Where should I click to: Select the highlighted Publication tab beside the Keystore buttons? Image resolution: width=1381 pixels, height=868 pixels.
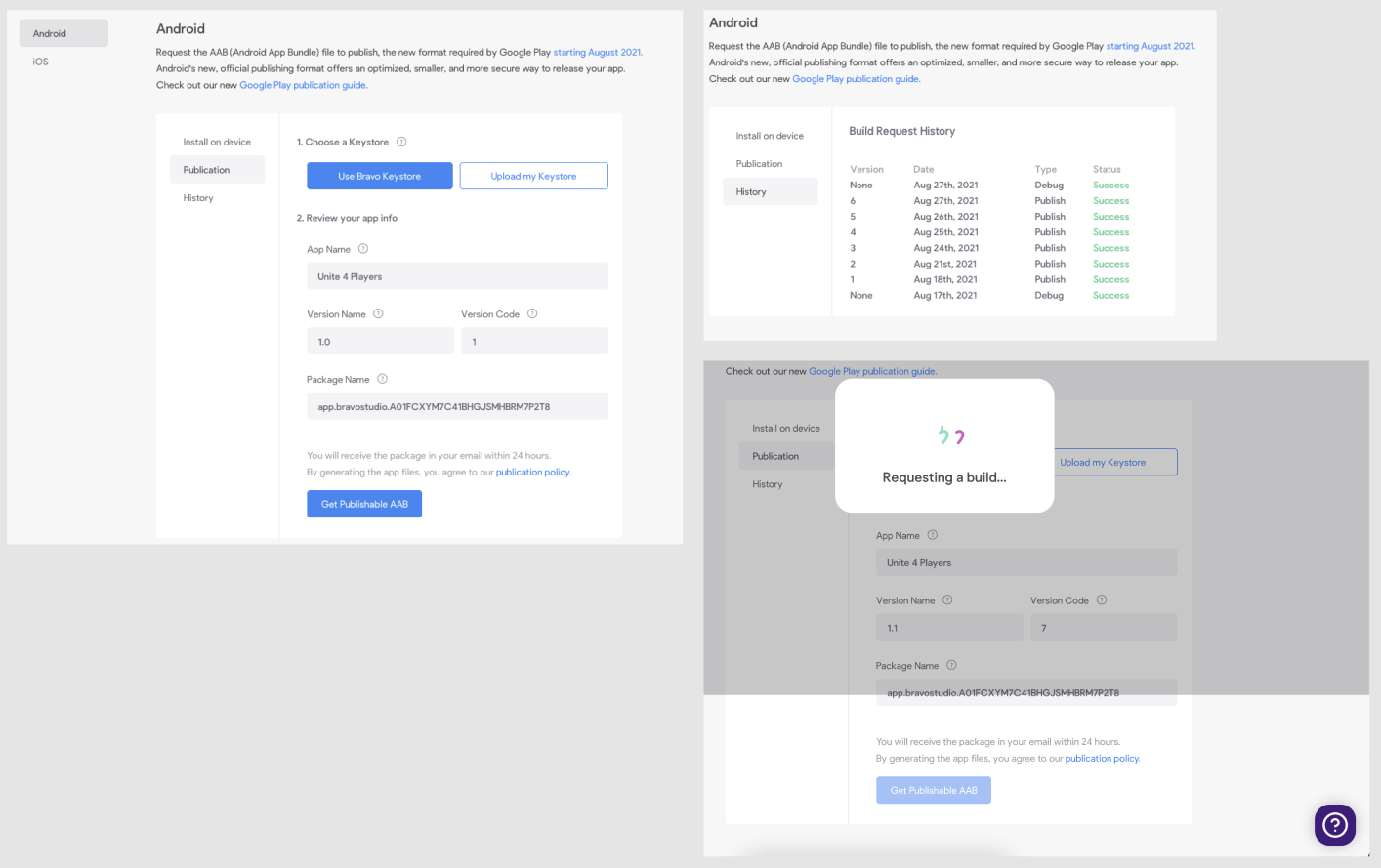coord(217,170)
